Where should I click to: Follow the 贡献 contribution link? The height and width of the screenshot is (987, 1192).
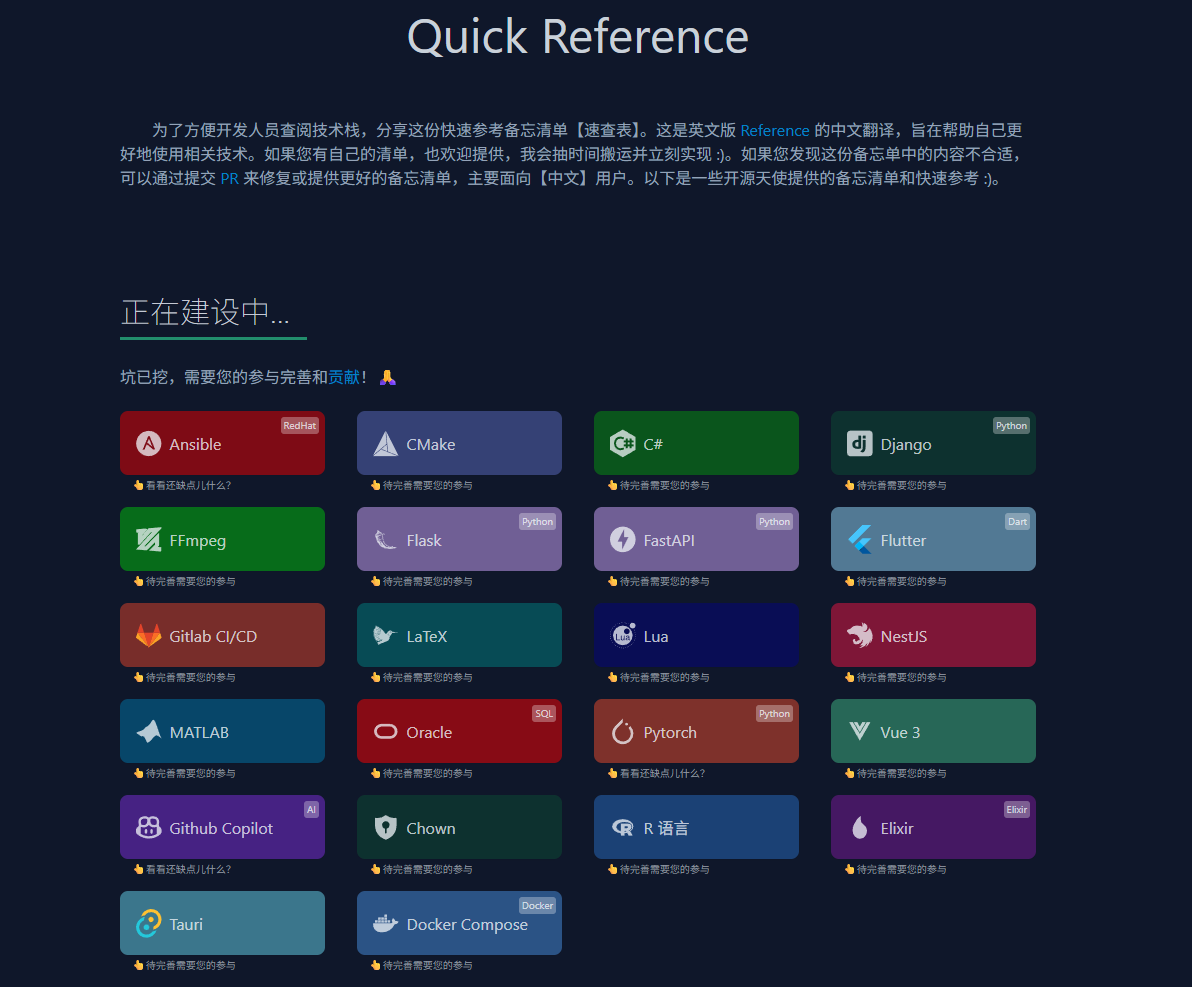coord(344,377)
